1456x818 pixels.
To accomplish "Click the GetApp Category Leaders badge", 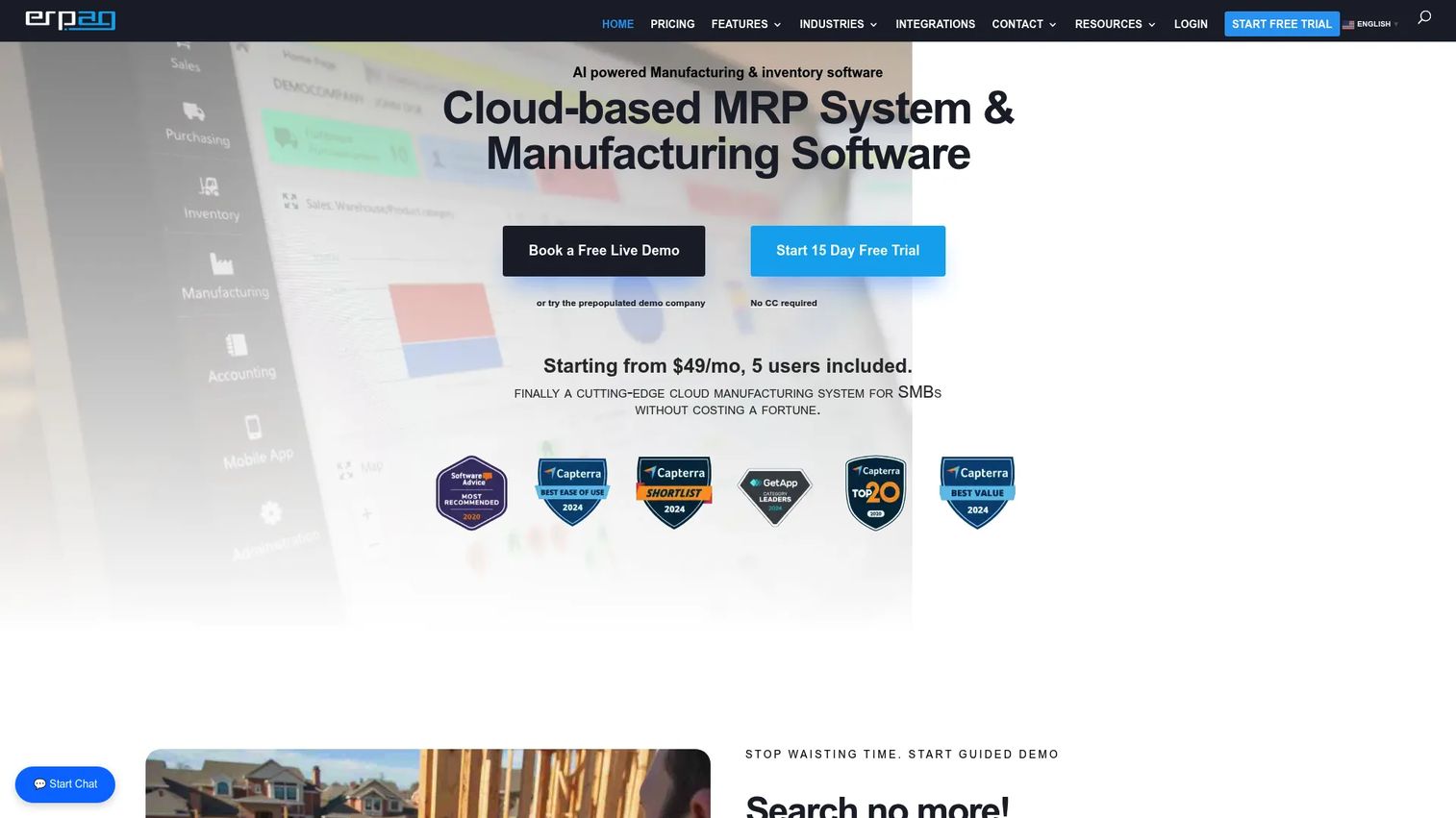I will click(775, 496).
